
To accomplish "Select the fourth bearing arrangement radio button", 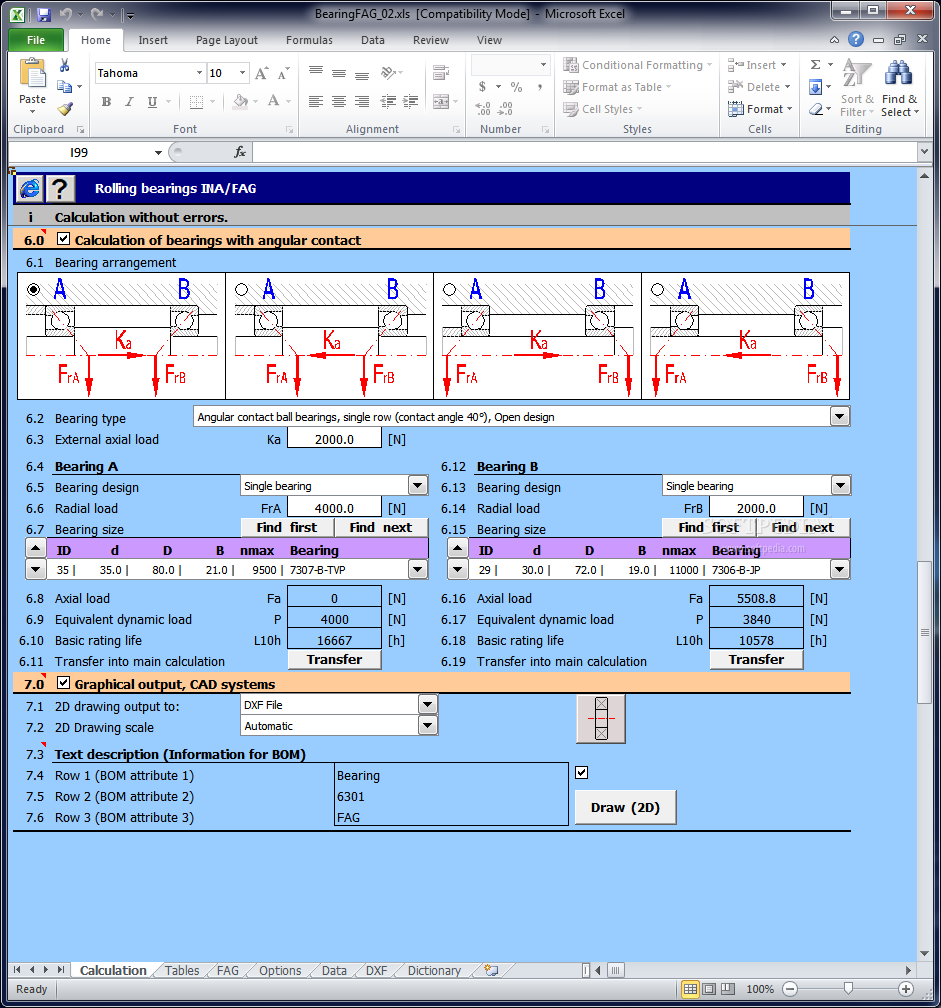I will pos(658,289).
